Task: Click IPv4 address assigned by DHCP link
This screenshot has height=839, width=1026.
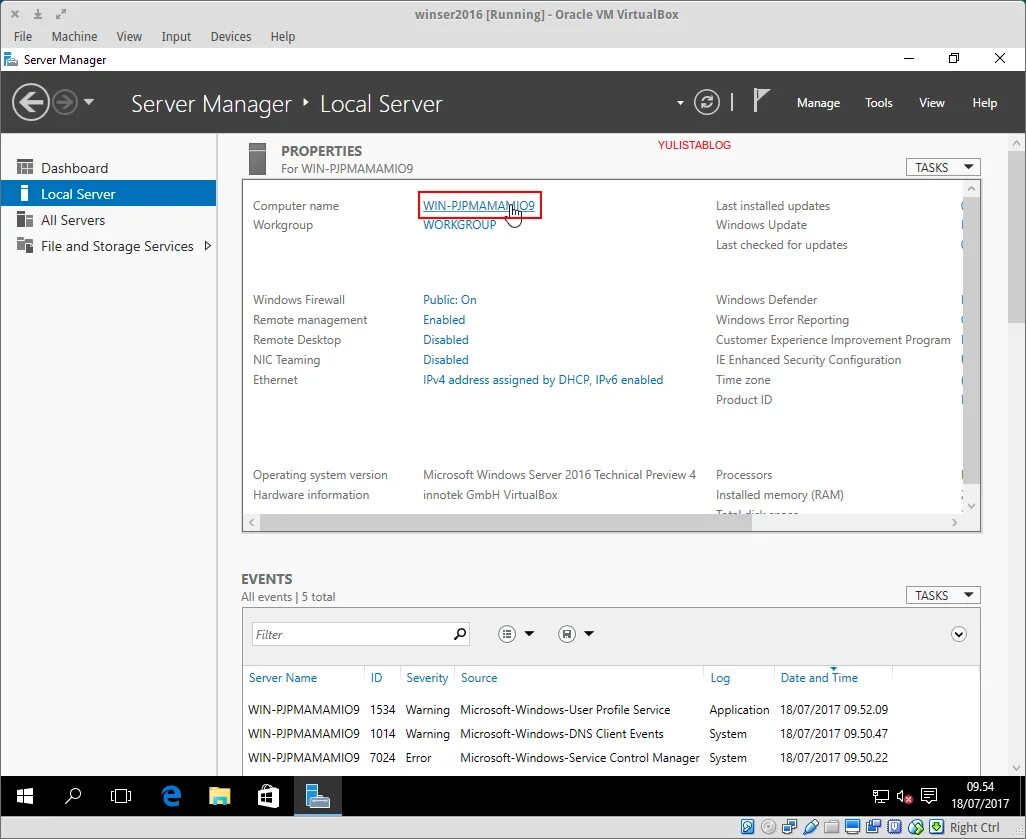Action: pyautogui.click(x=542, y=380)
